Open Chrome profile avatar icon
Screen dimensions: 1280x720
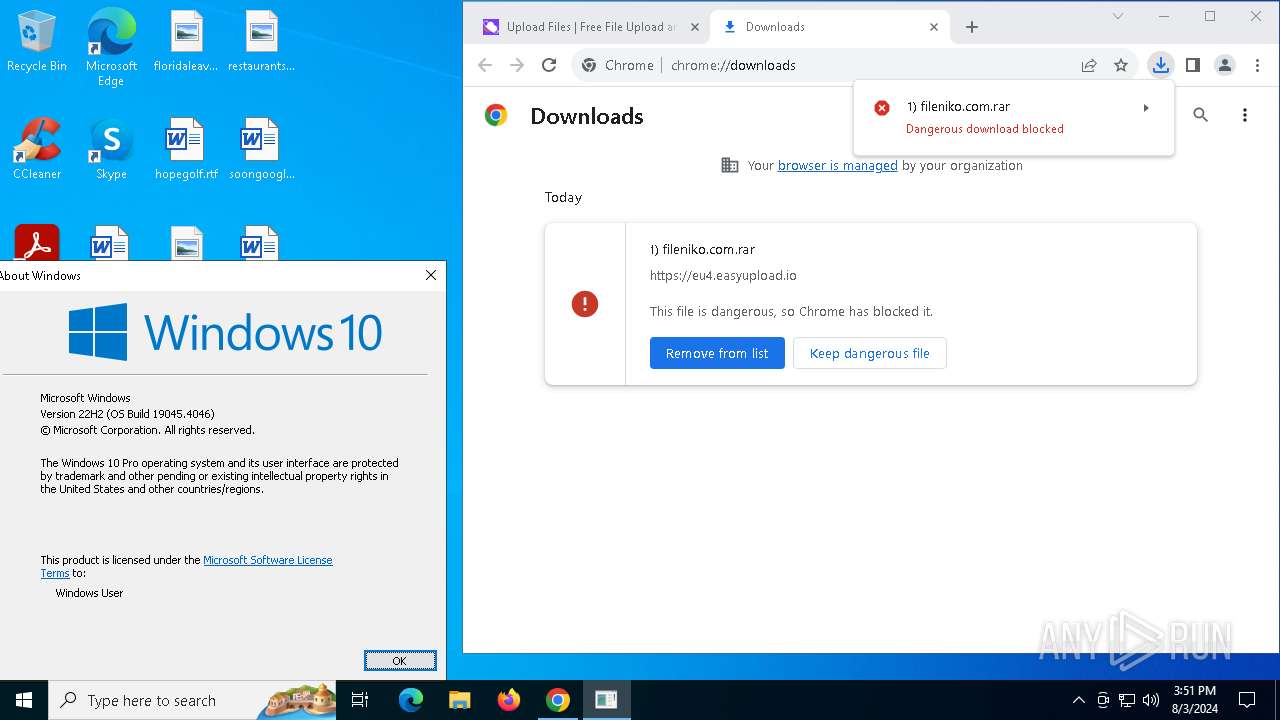point(1225,65)
